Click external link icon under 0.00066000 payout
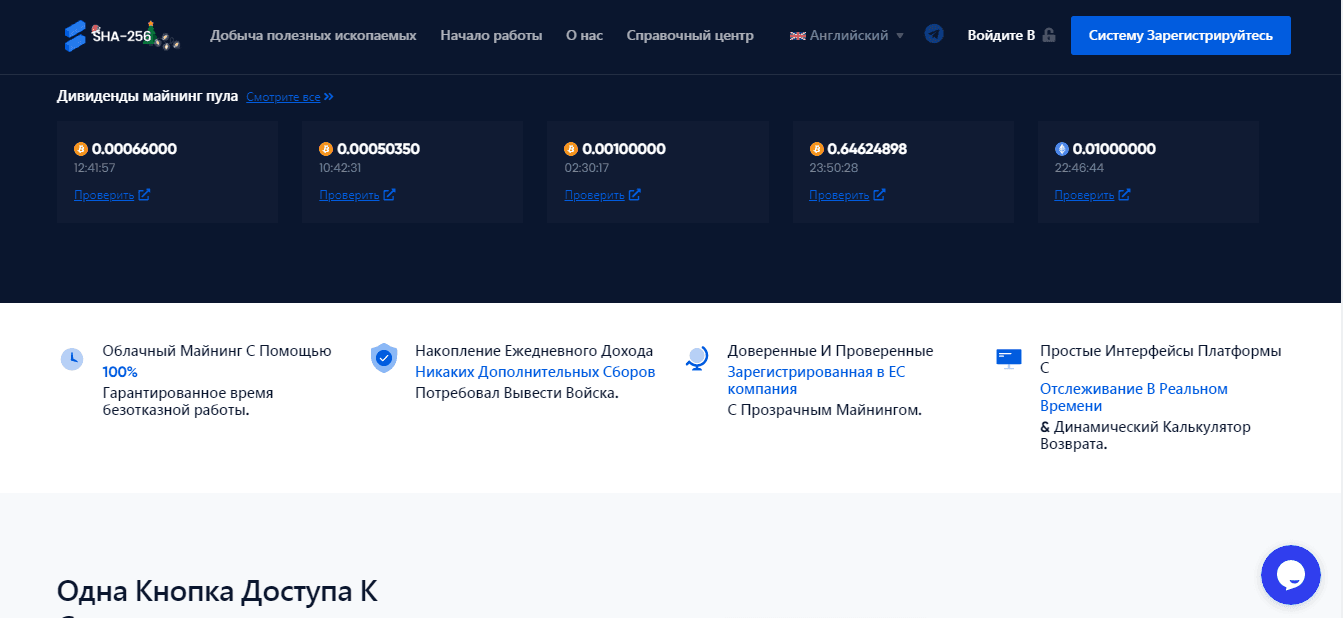 pos(144,195)
